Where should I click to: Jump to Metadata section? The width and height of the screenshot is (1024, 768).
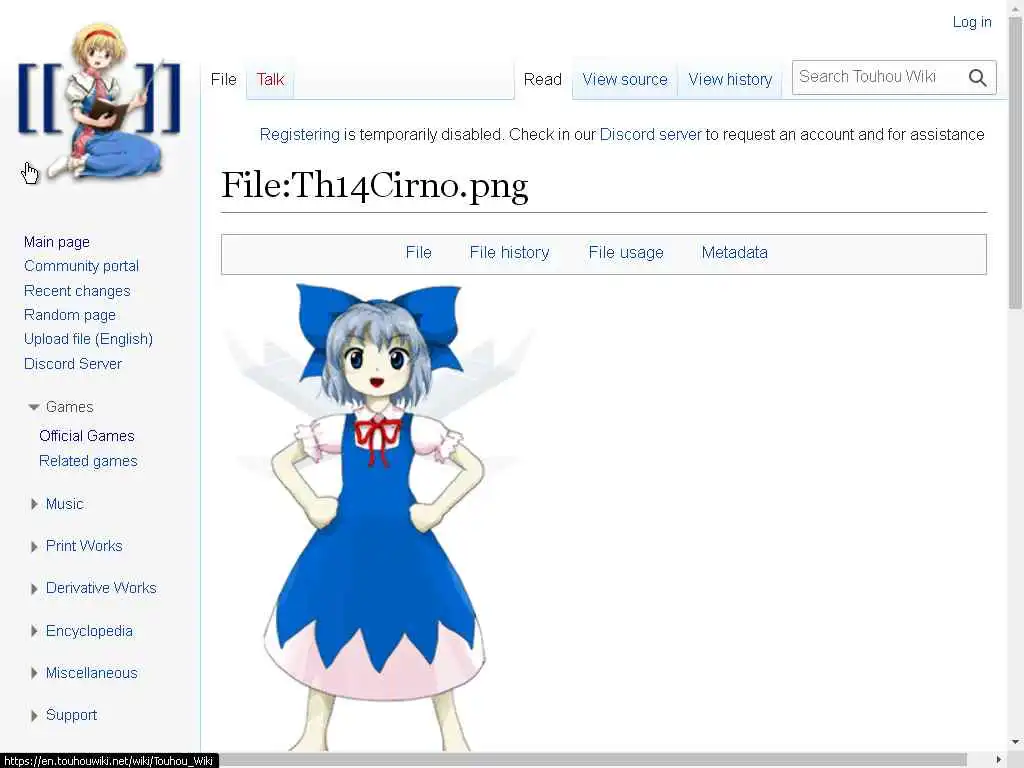[735, 253]
